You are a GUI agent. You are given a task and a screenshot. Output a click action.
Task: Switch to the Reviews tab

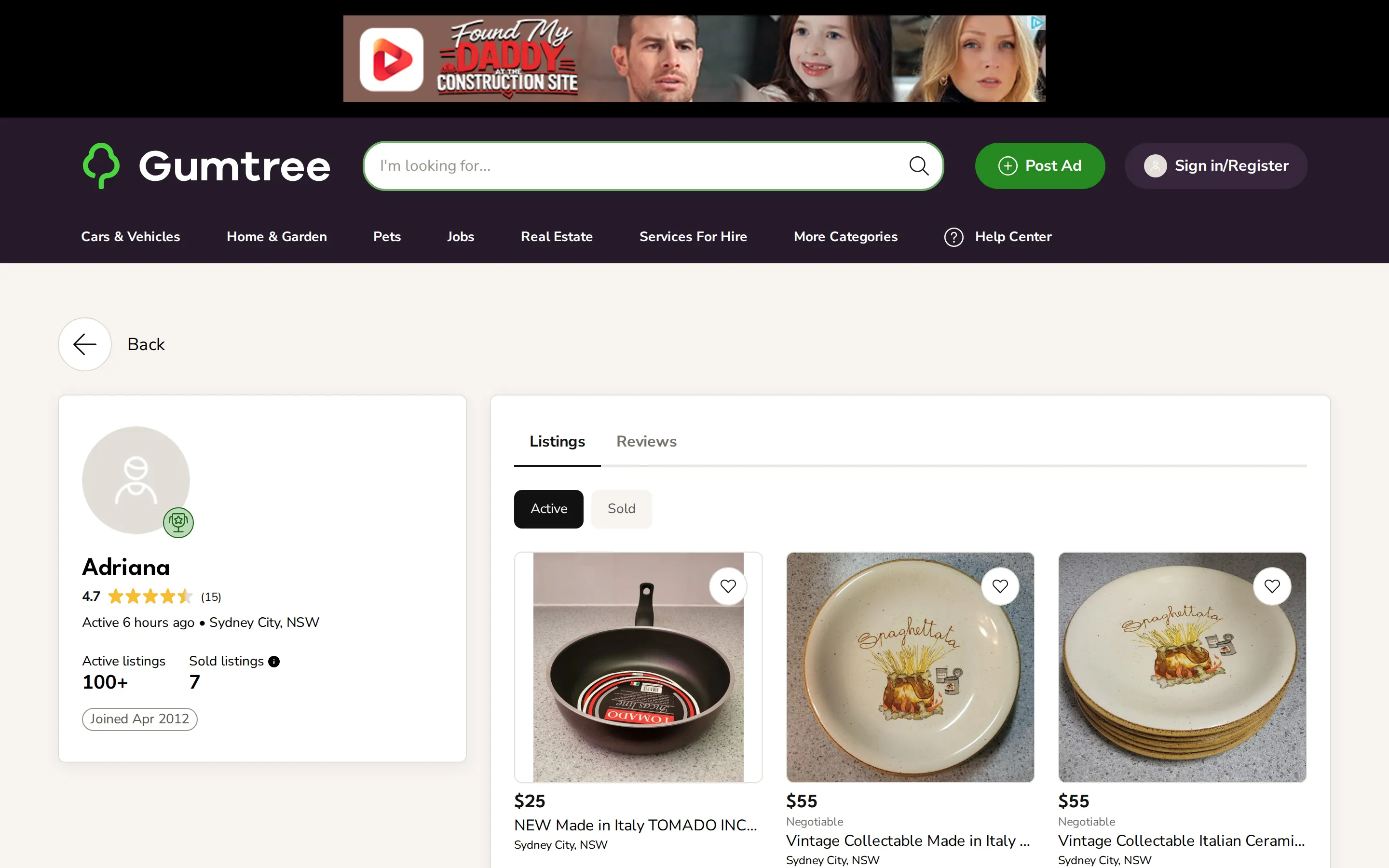[646, 441]
